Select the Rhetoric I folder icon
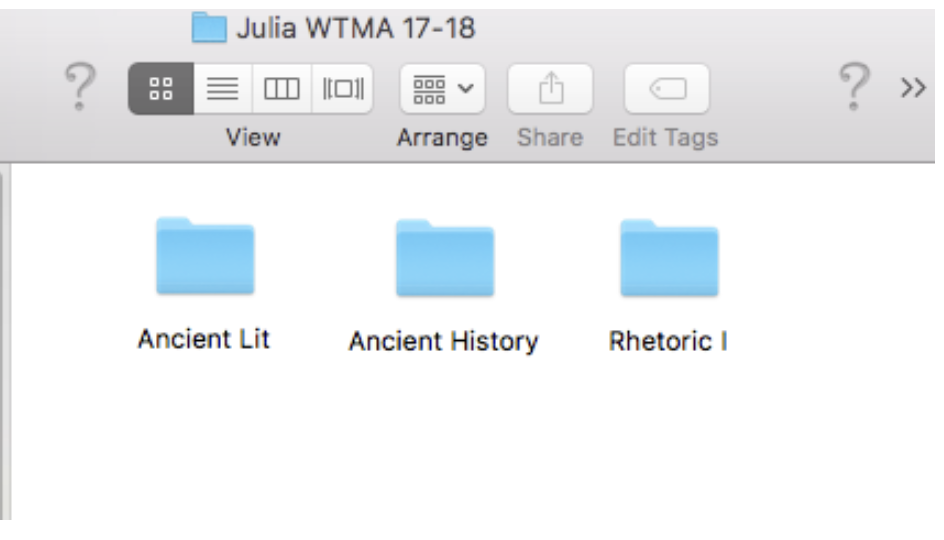Screen dimensions: 944x540 tap(669, 258)
